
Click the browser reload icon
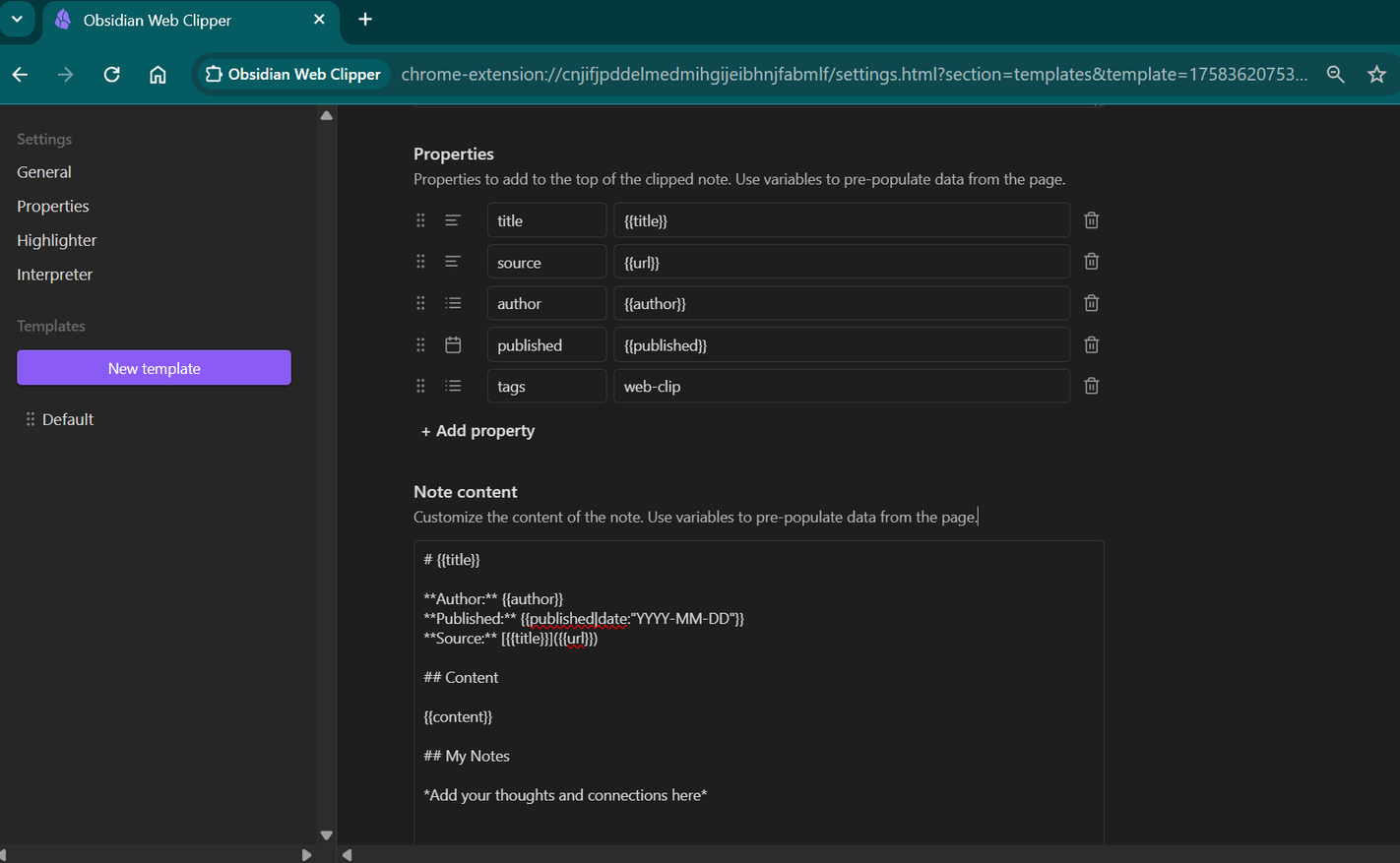pos(112,75)
